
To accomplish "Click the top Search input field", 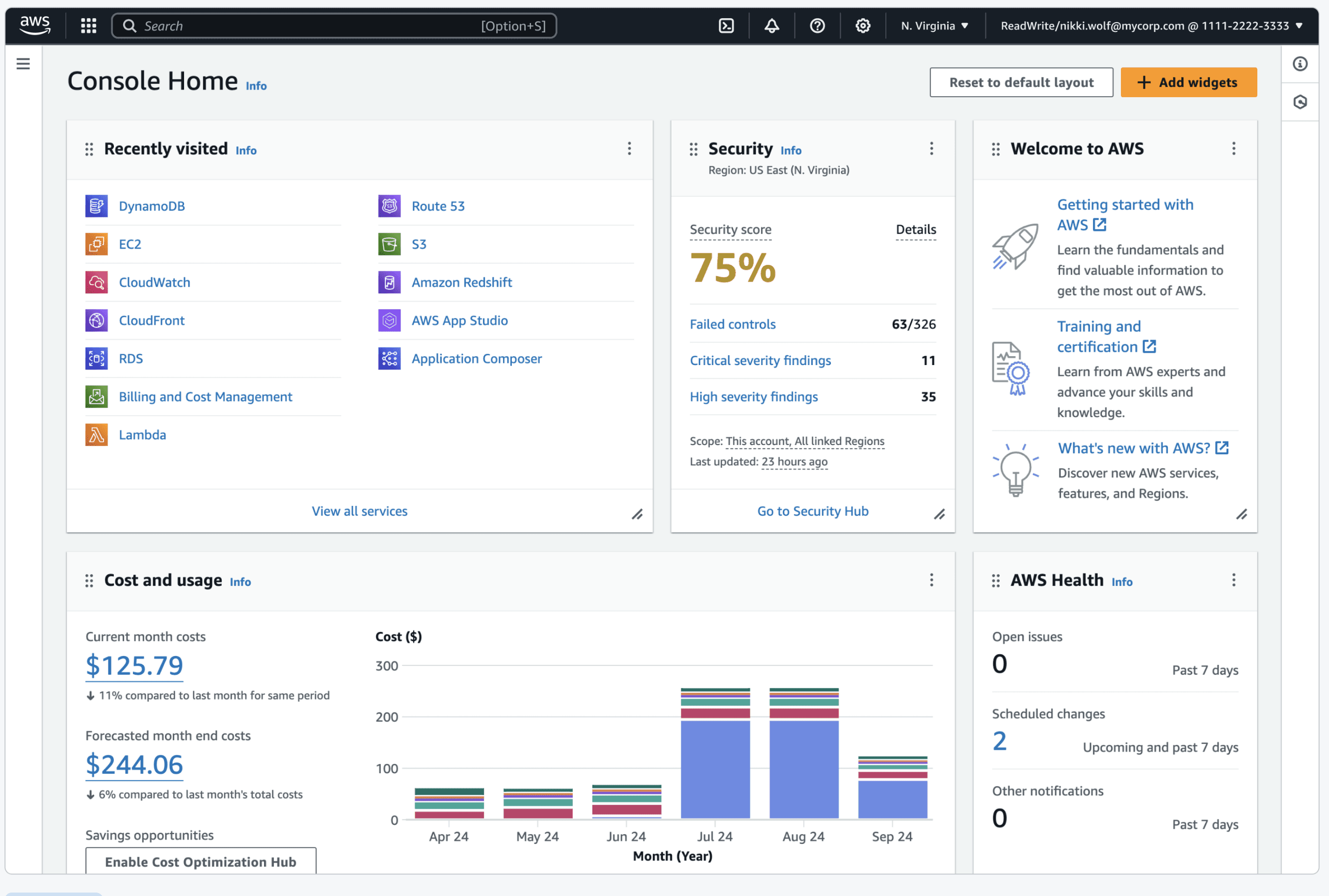I will [309, 26].
